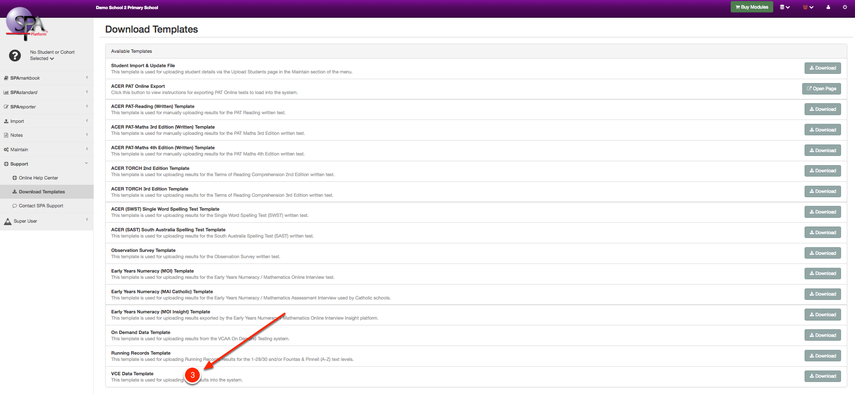
Task: Click the Support lifebuoy icon in sidebar
Action: pyautogui.click(x=6, y=163)
